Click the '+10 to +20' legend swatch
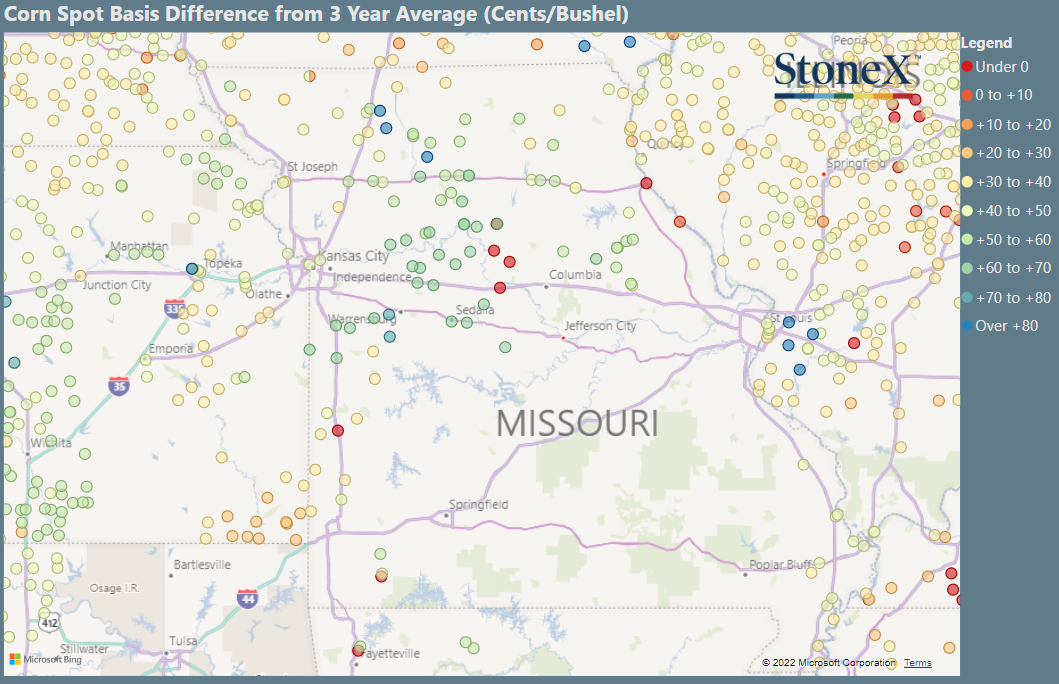Image resolution: width=1059 pixels, height=684 pixels. 967,125
